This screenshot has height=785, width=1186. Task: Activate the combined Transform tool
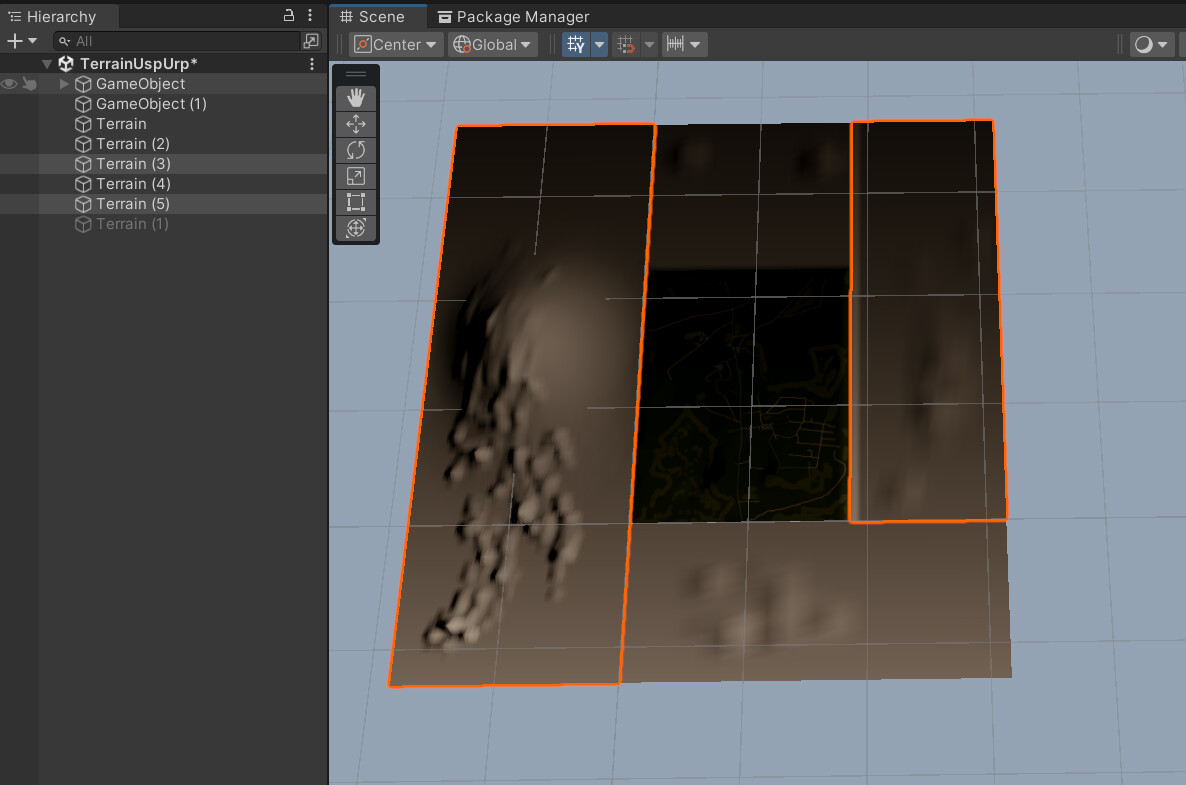(x=356, y=228)
